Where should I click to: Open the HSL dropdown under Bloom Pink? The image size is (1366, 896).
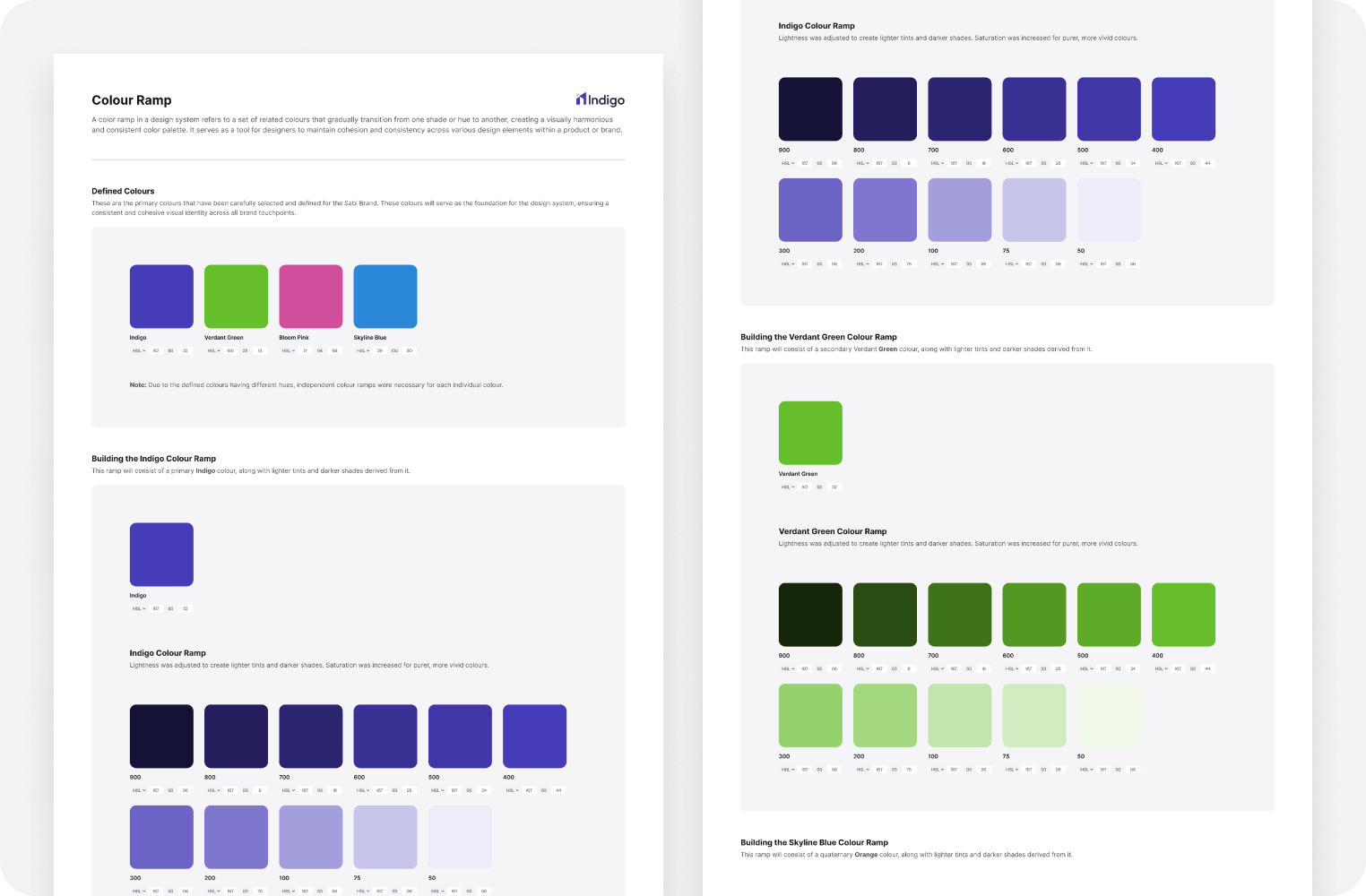pos(288,351)
